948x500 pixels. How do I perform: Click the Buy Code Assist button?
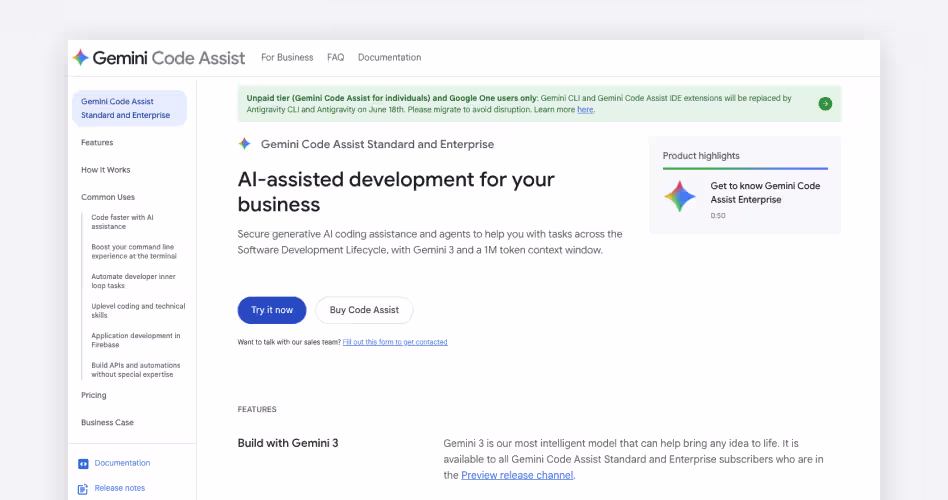pyautogui.click(x=364, y=310)
